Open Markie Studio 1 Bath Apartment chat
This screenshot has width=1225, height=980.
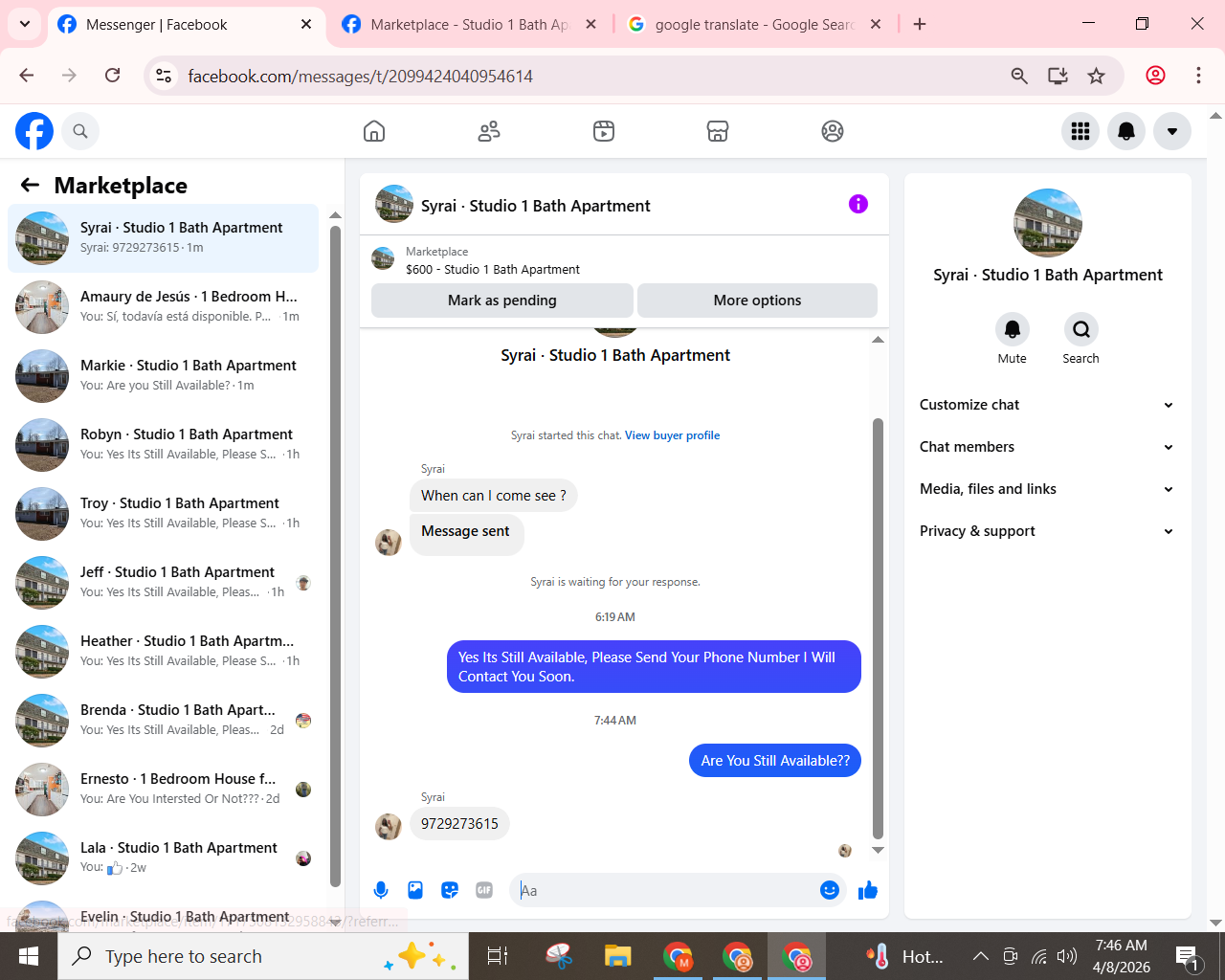[x=163, y=375]
